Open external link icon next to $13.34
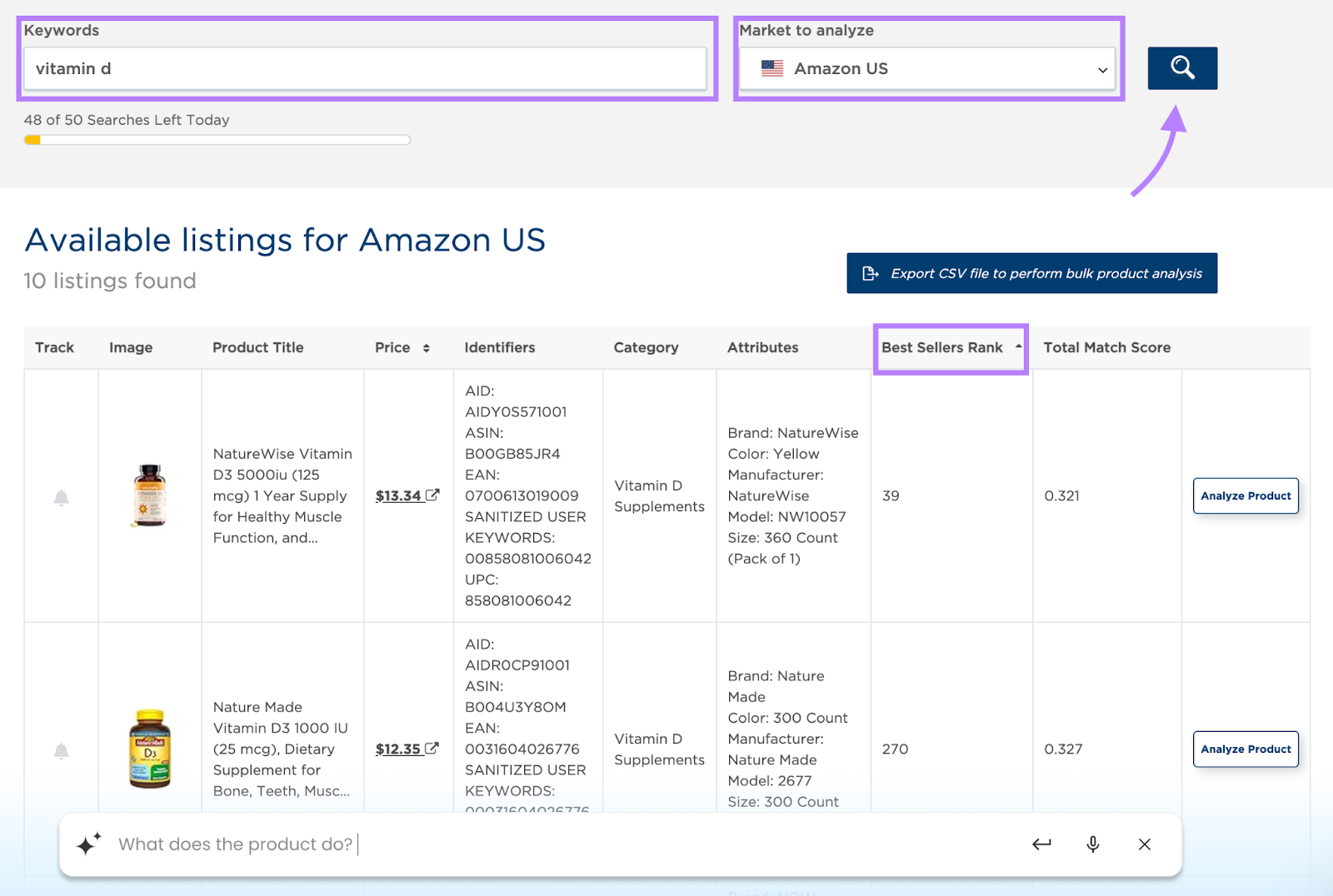Image resolution: width=1333 pixels, height=896 pixels. pos(432,495)
